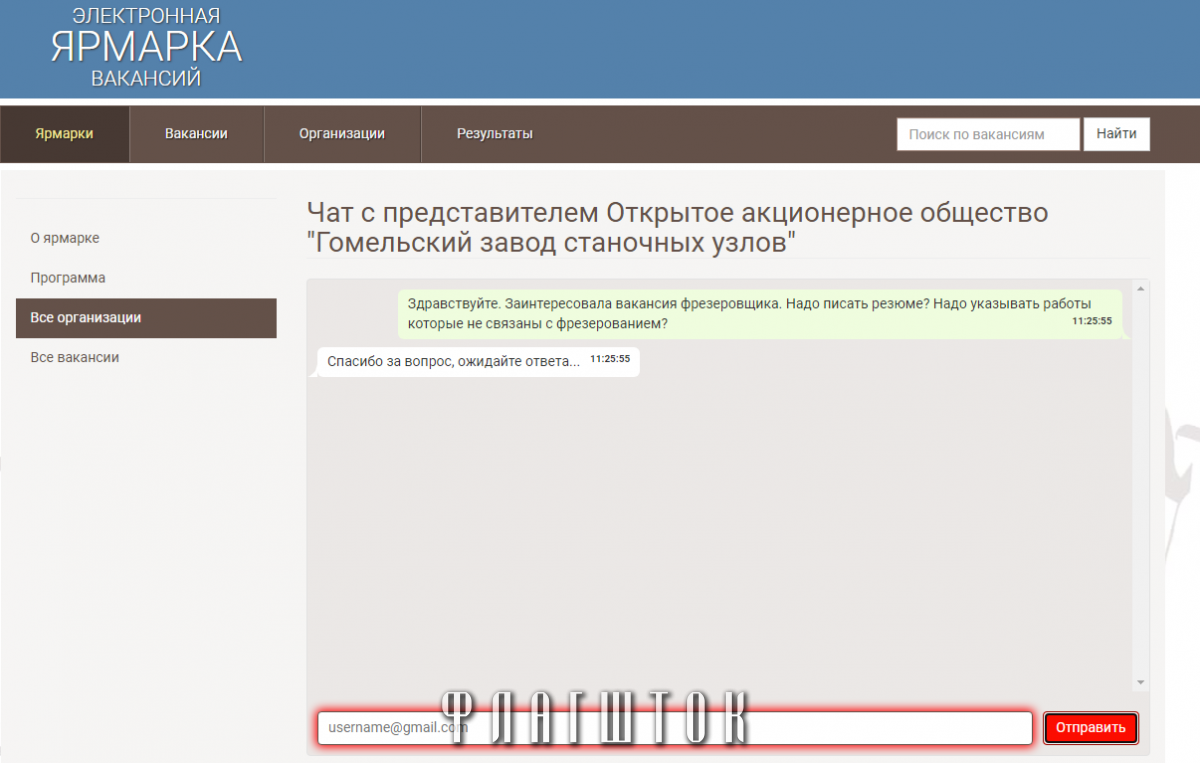
Task: Click the red Отправить button
Action: tap(1091, 728)
